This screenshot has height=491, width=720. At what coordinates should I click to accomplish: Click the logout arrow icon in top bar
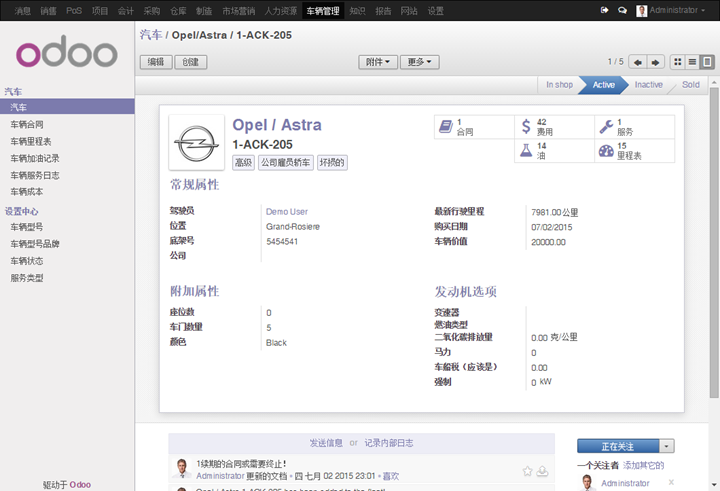(x=604, y=10)
